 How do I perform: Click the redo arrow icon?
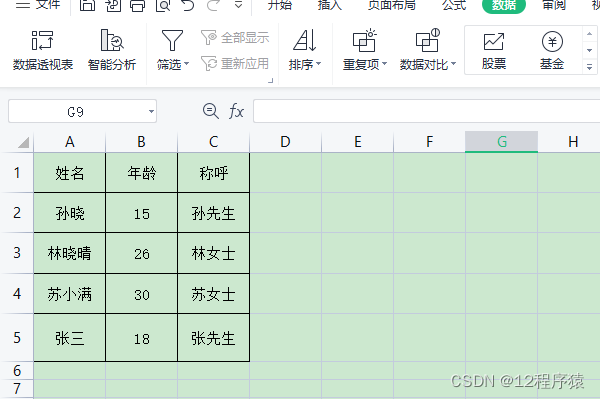pos(213,5)
